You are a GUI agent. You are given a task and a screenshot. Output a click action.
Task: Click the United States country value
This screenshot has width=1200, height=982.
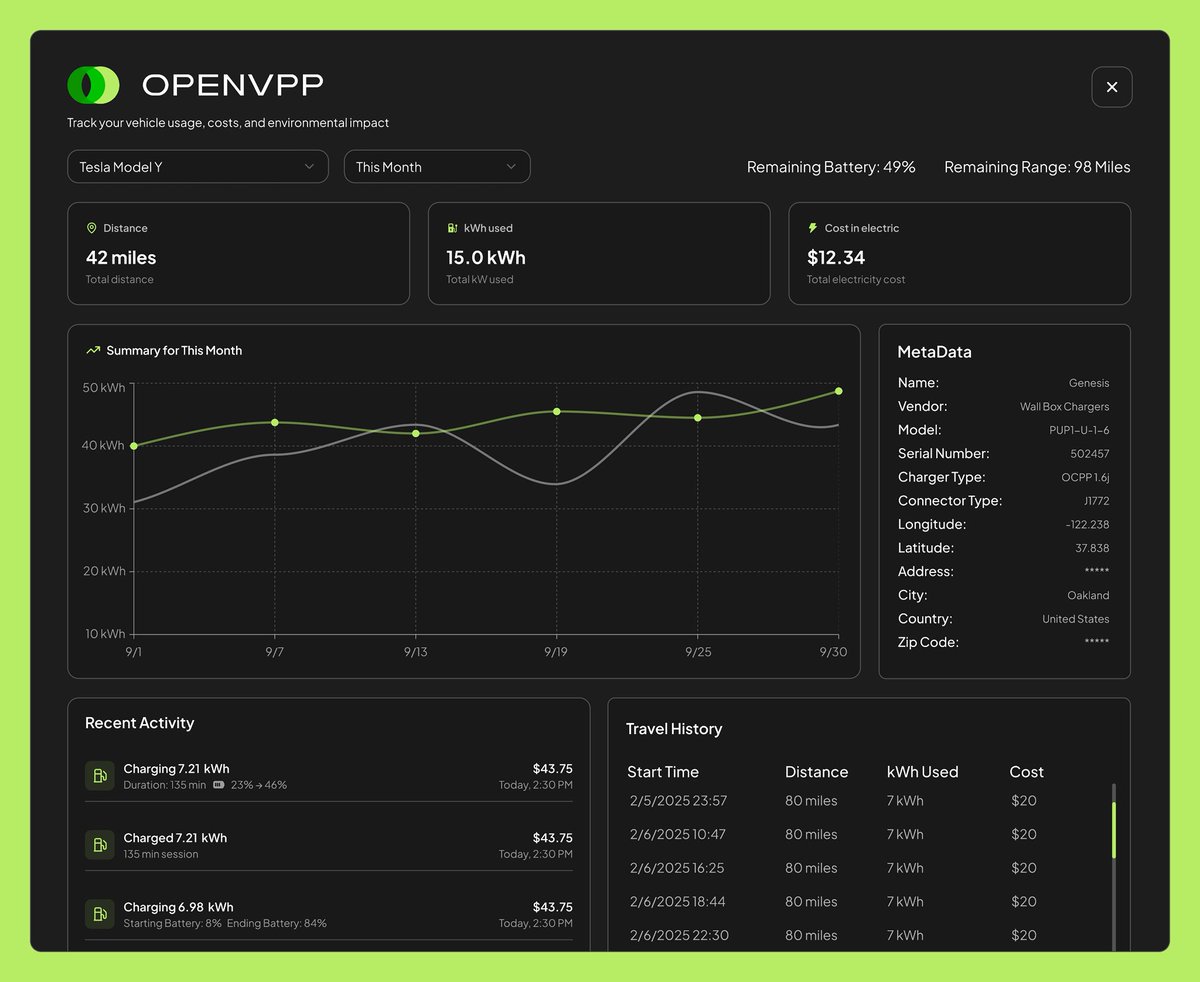point(1076,619)
